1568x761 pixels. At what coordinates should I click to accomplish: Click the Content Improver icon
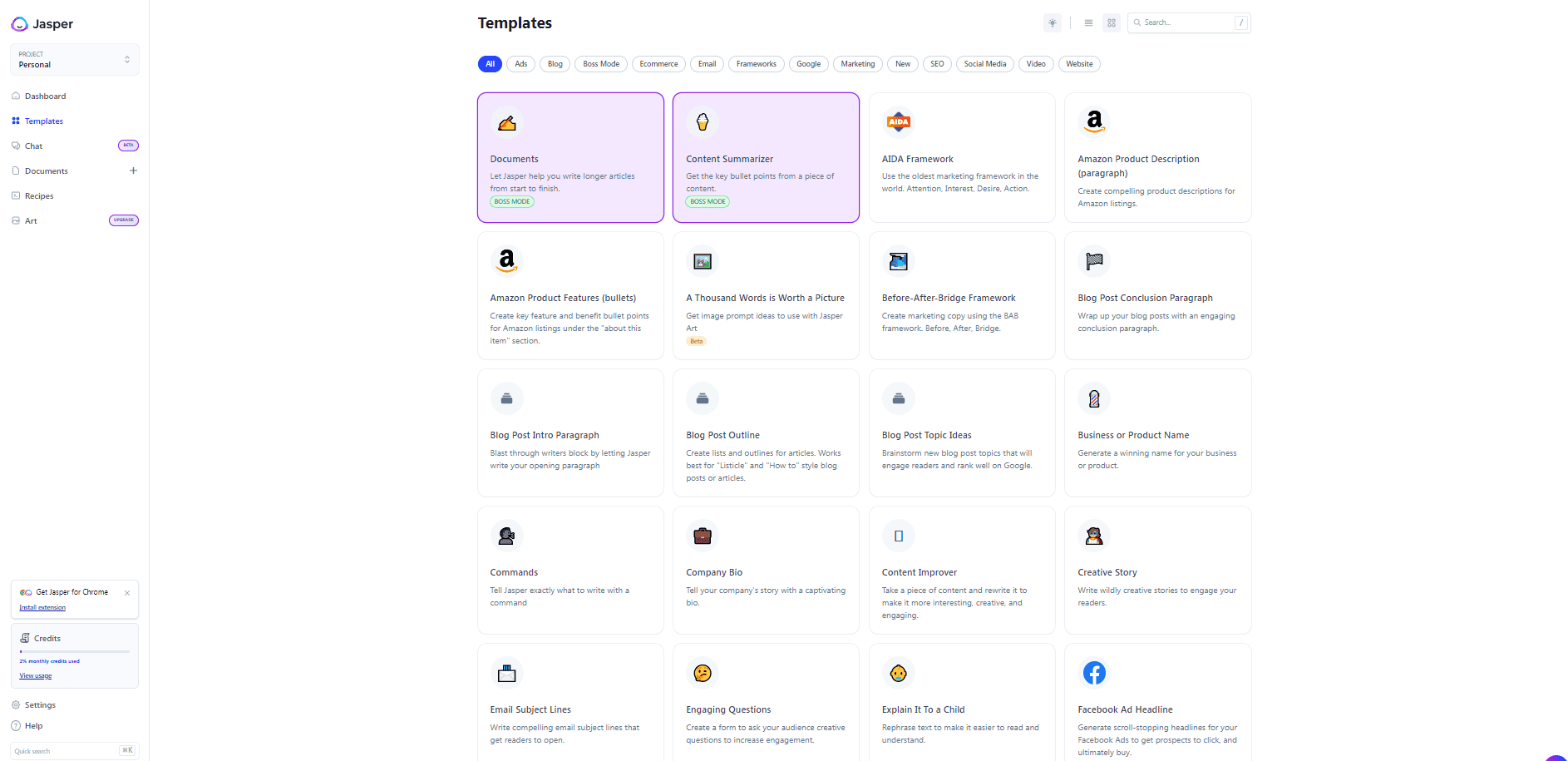[x=899, y=536]
